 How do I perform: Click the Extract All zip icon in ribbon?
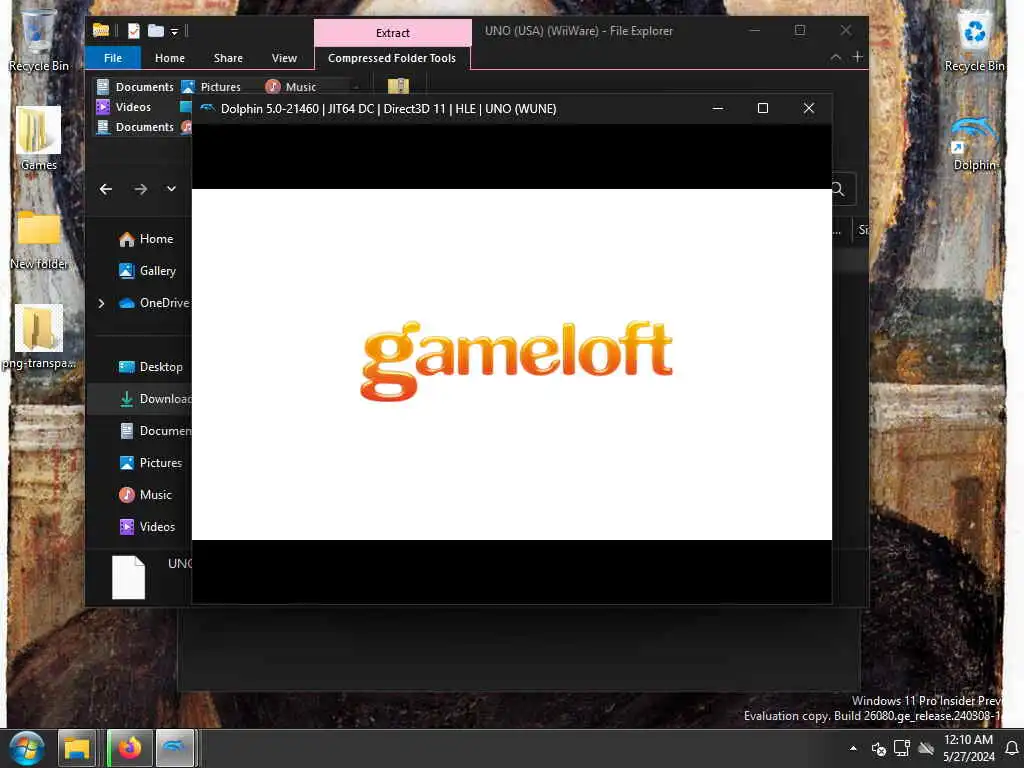[398, 86]
